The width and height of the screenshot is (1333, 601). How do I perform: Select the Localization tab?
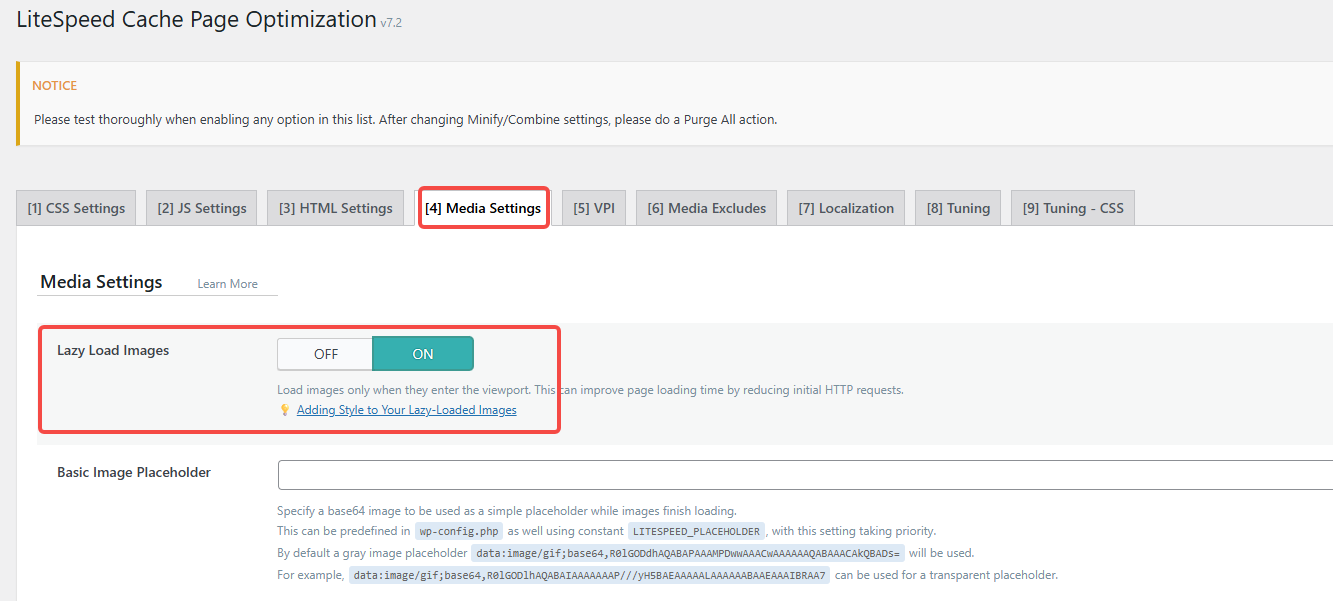846,207
